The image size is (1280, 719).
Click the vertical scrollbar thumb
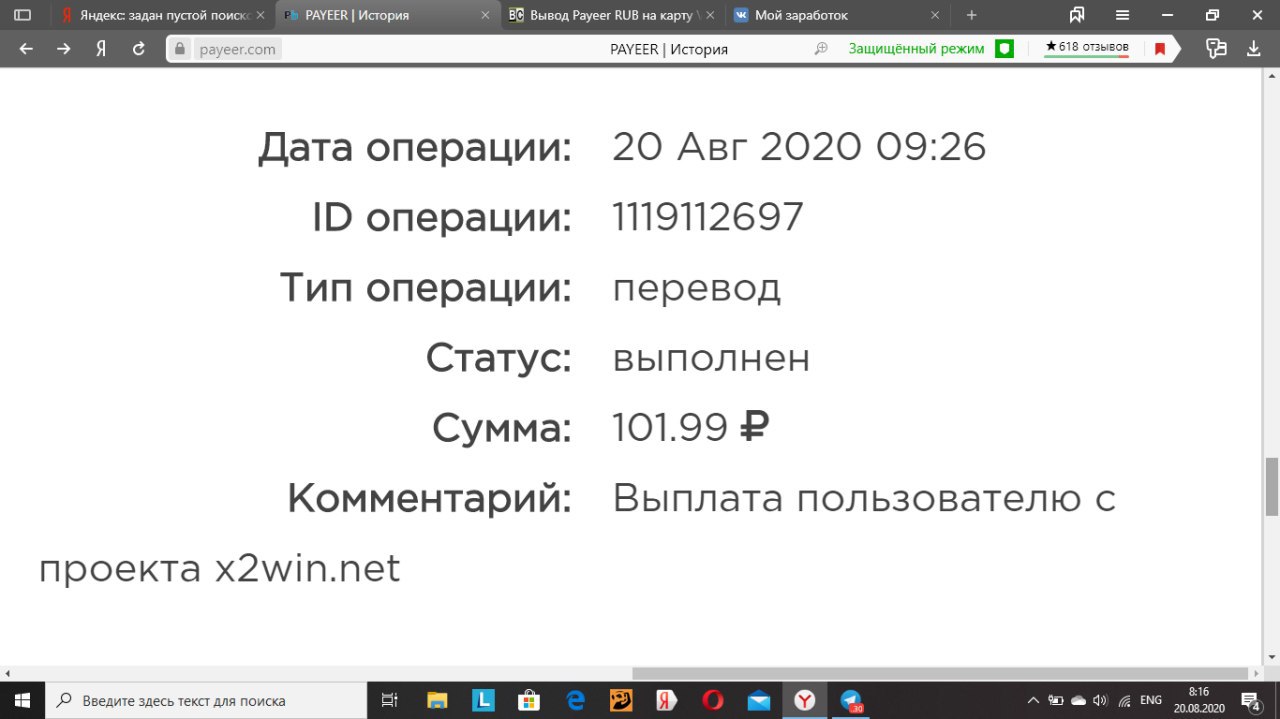[x=1271, y=486]
